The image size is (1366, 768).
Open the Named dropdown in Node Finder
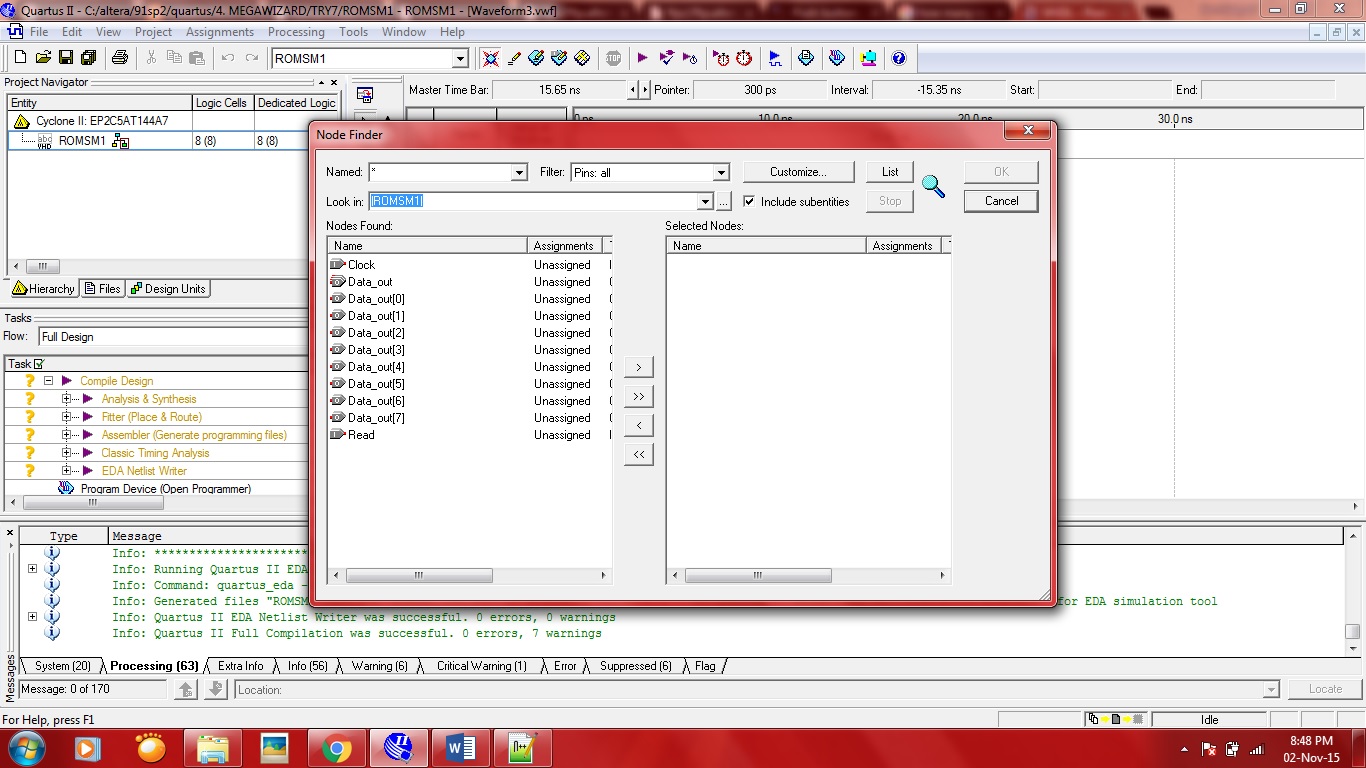click(x=518, y=173)
